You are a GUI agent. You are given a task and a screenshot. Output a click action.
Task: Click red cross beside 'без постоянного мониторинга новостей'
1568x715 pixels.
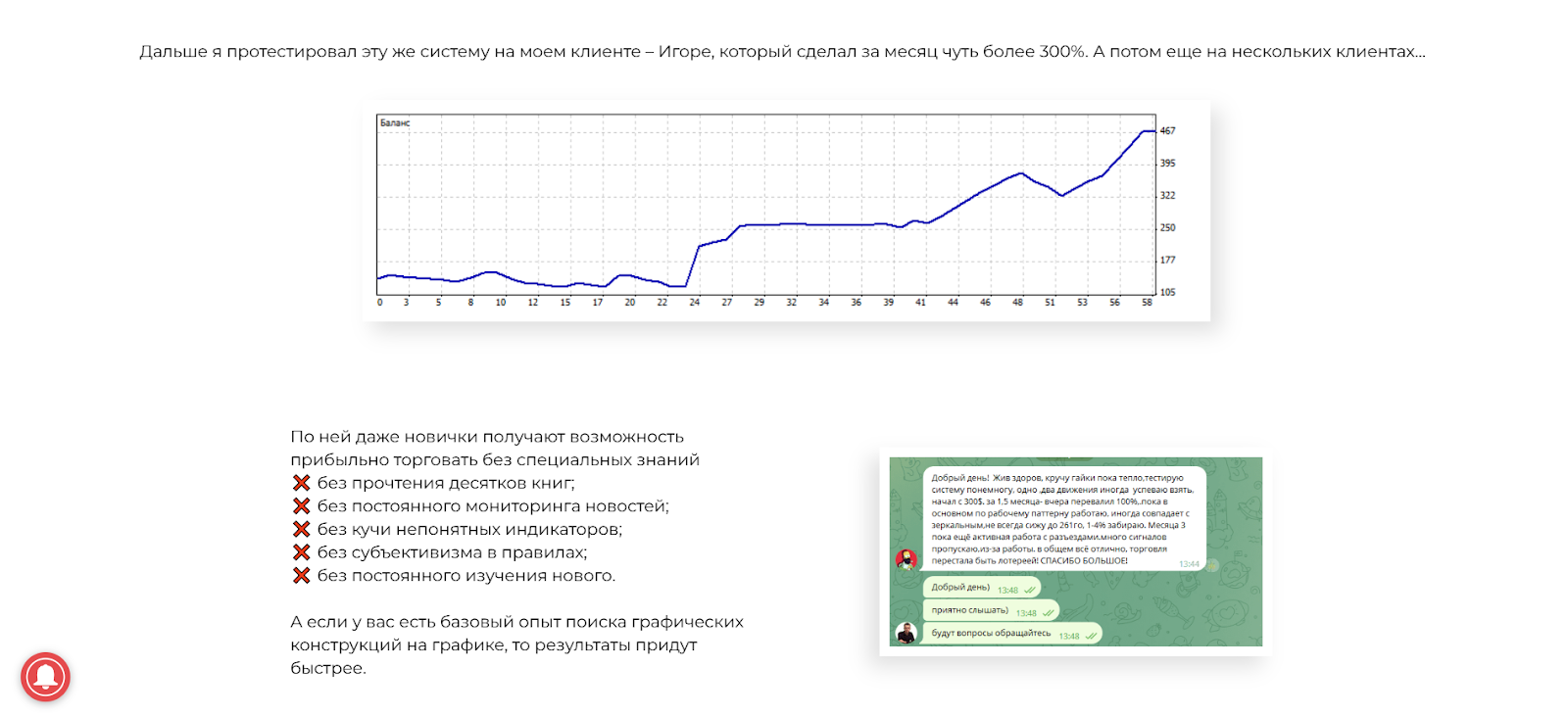point(302,506)
